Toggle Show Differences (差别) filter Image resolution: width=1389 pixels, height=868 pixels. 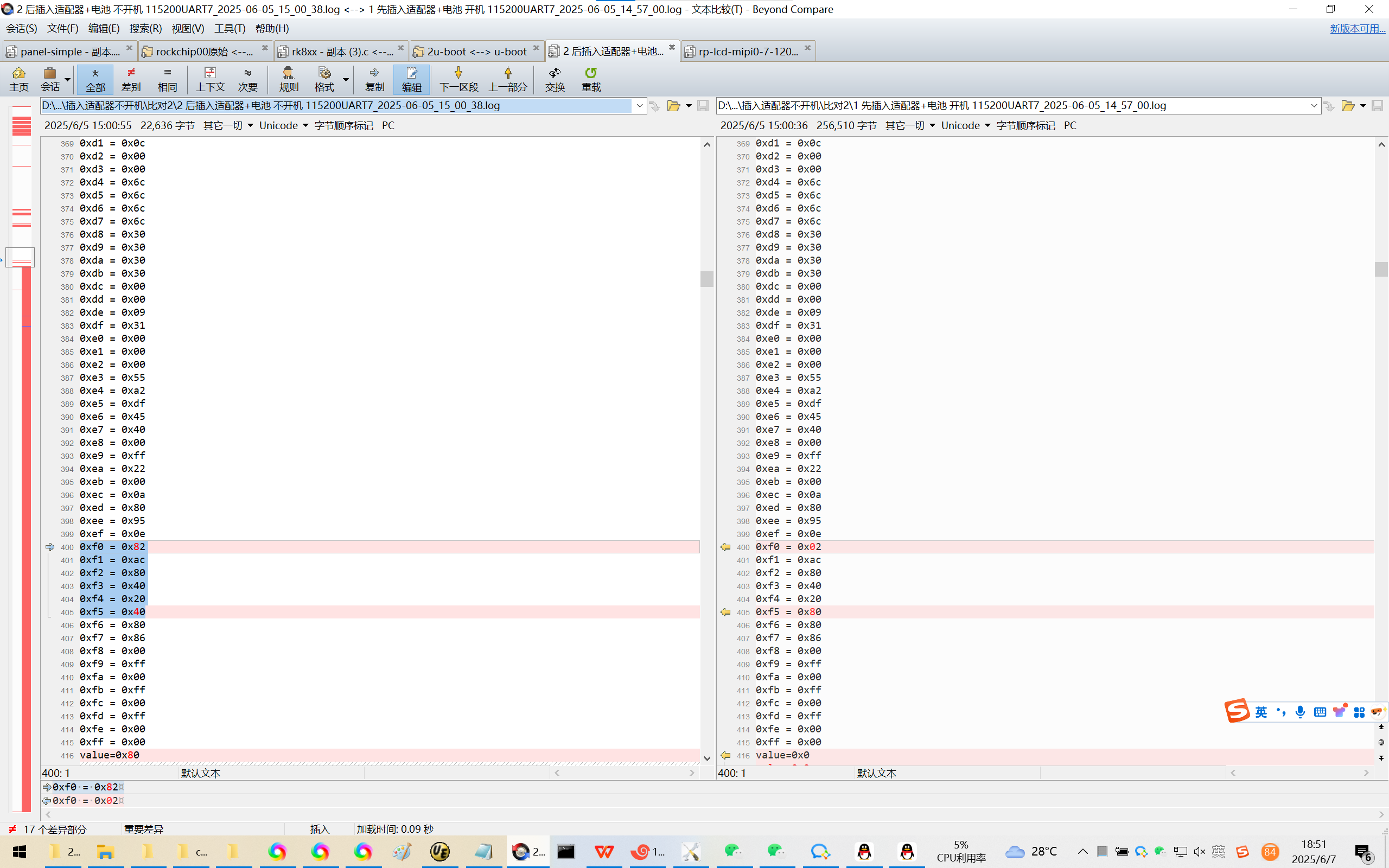pos(131,79)
